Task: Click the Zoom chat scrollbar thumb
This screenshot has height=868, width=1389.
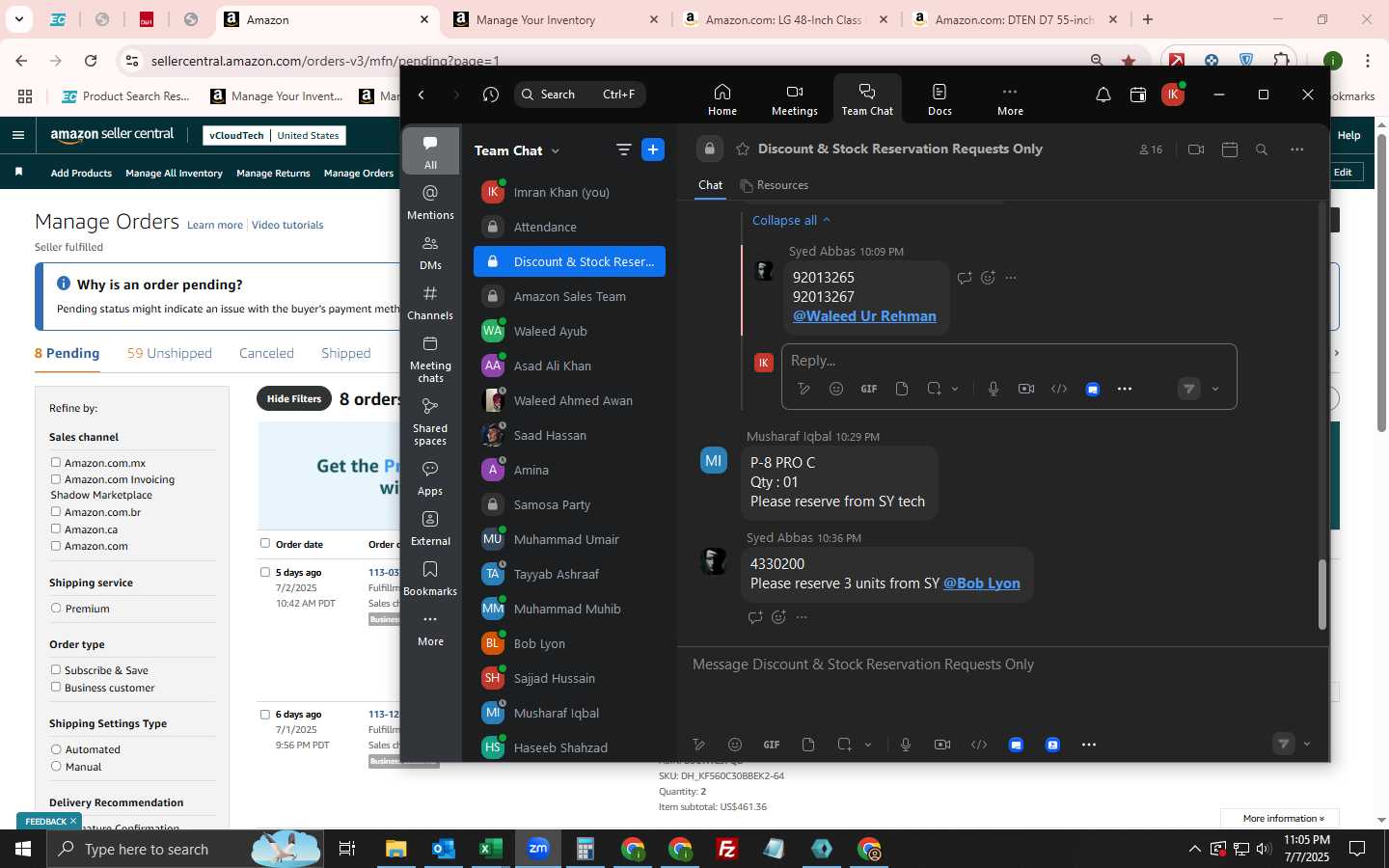Action: (x=1321, y=594)
